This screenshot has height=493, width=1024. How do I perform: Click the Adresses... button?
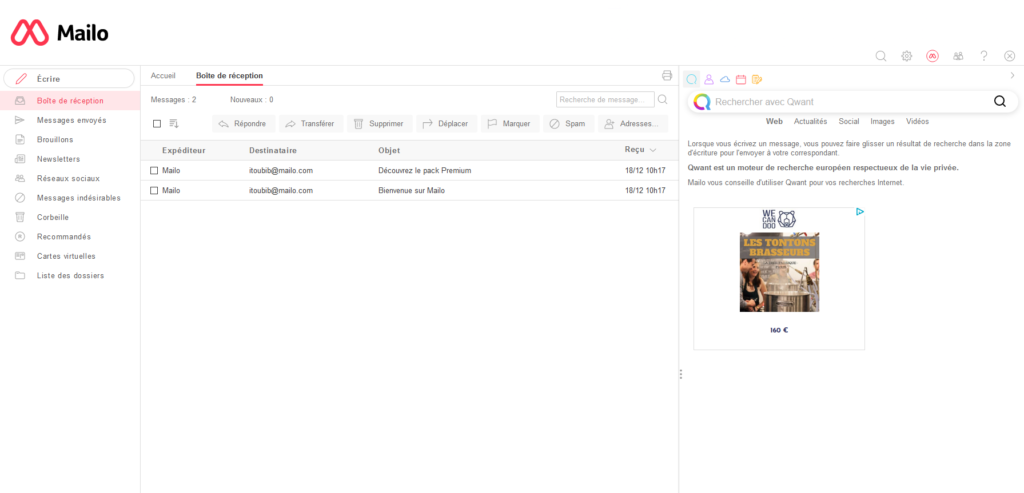point(633,123)
